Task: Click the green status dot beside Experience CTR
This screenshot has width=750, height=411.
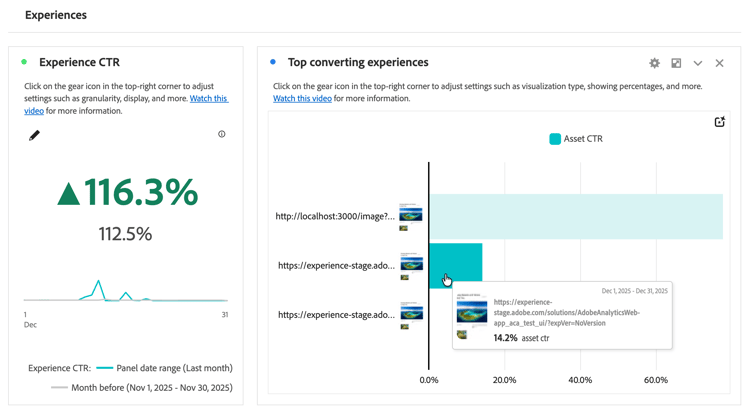Action: click(x=24, y=62)
